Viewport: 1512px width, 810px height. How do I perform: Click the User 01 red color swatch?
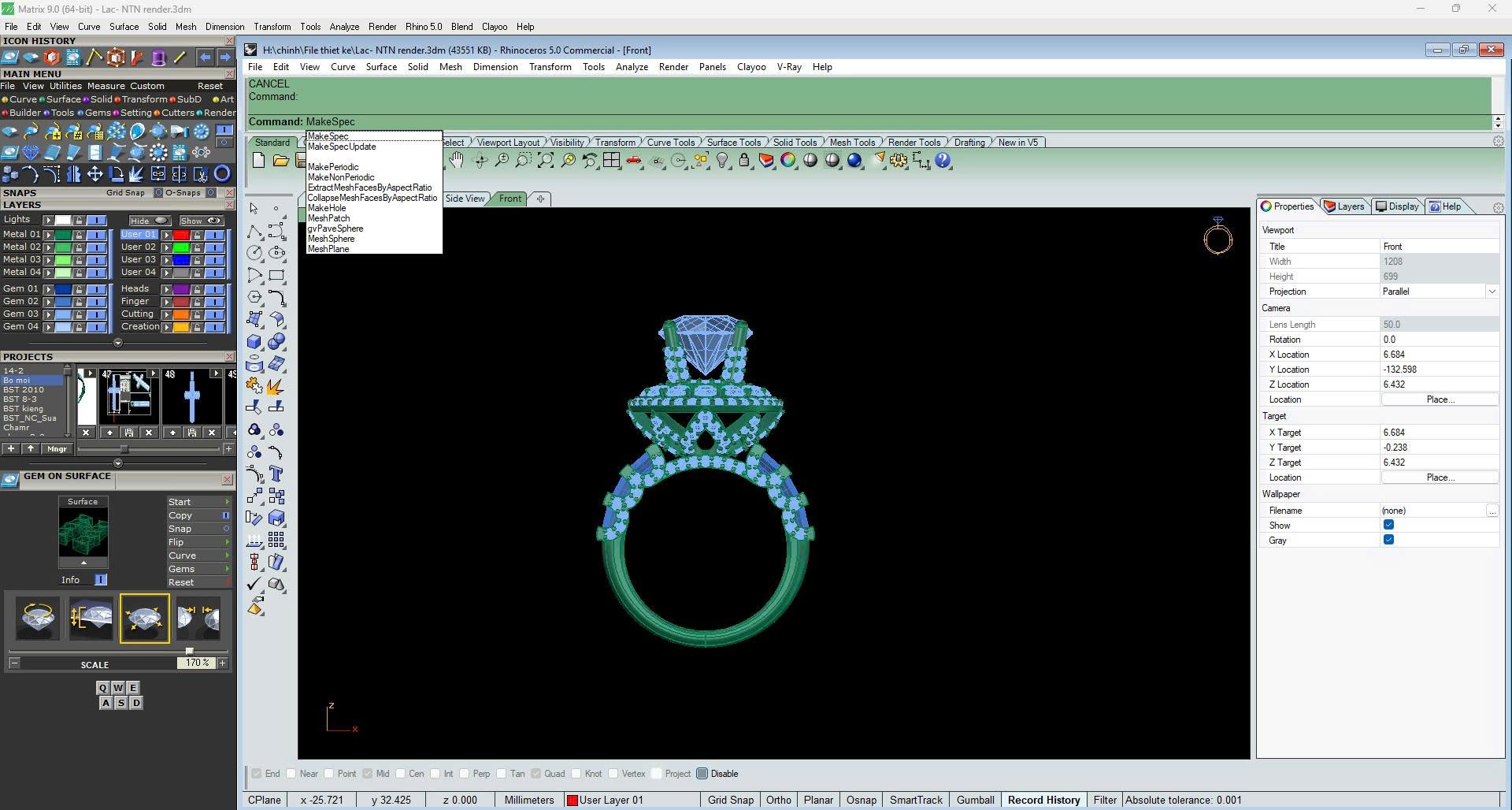181,235
